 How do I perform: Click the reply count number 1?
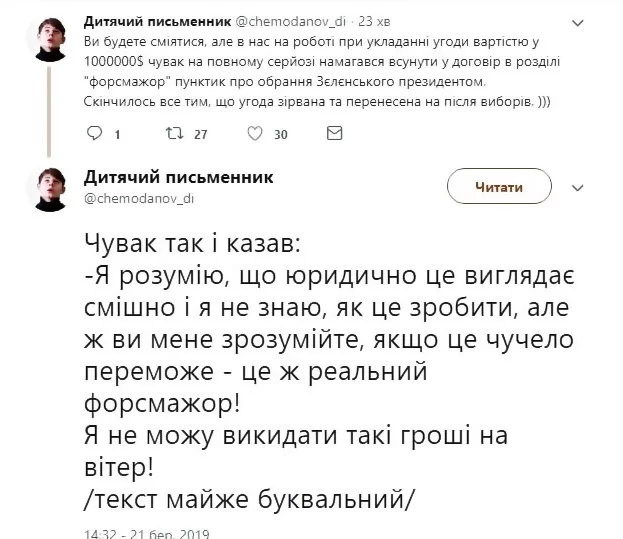coord(118,135)
